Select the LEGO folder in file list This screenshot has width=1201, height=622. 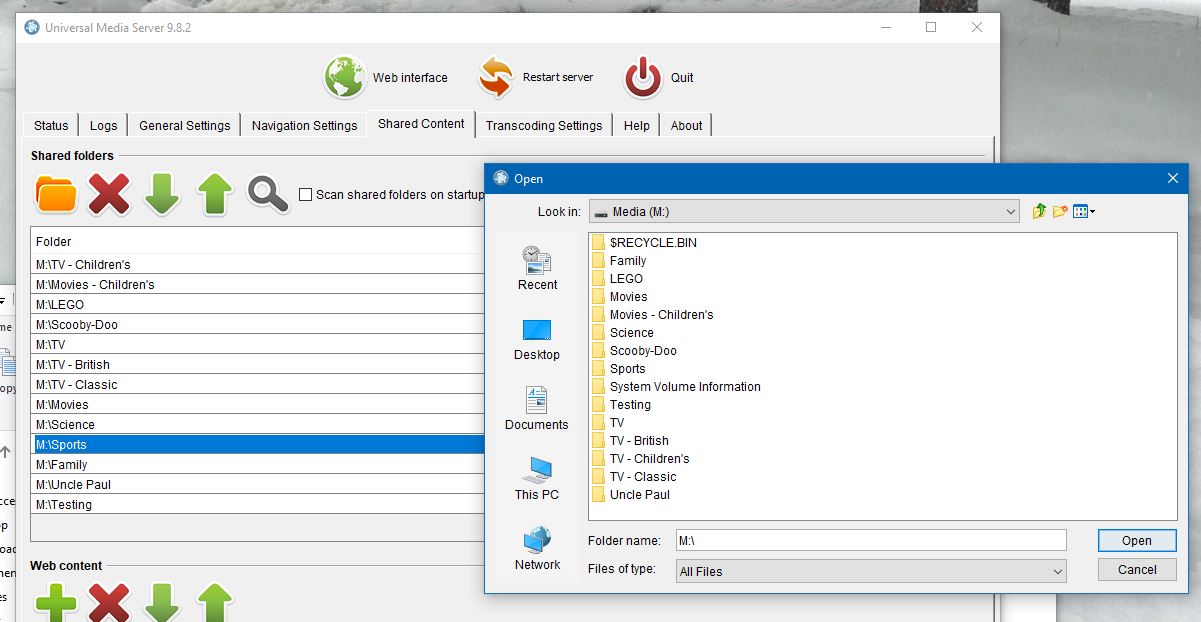(617, 279)
